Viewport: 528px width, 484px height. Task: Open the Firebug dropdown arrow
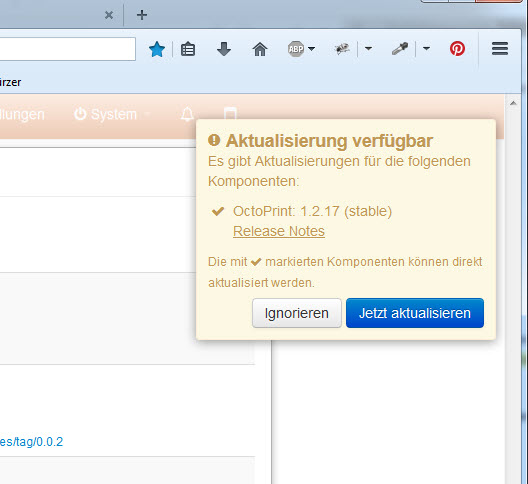point(368,49)
